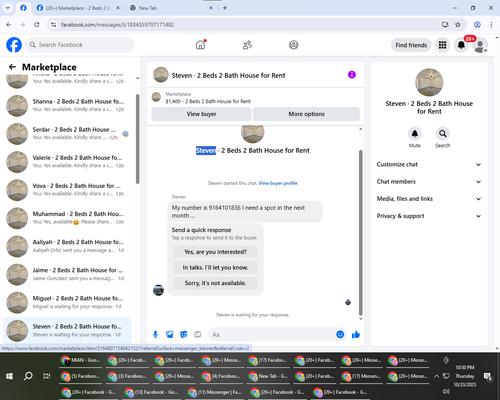The height and width of the screenshot is (400, 500).
Task: Attach a photo file icon
Action: click(170, 334)
